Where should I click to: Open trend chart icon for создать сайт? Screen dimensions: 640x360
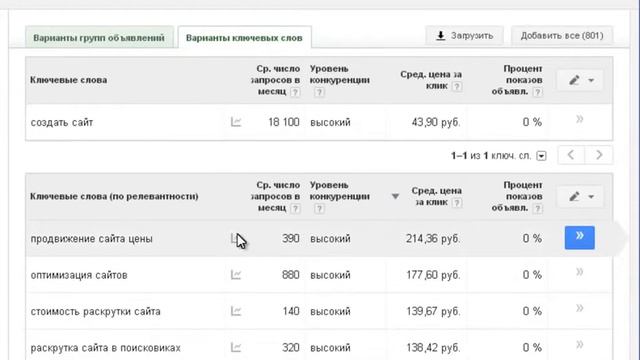(x=236, y=122)
